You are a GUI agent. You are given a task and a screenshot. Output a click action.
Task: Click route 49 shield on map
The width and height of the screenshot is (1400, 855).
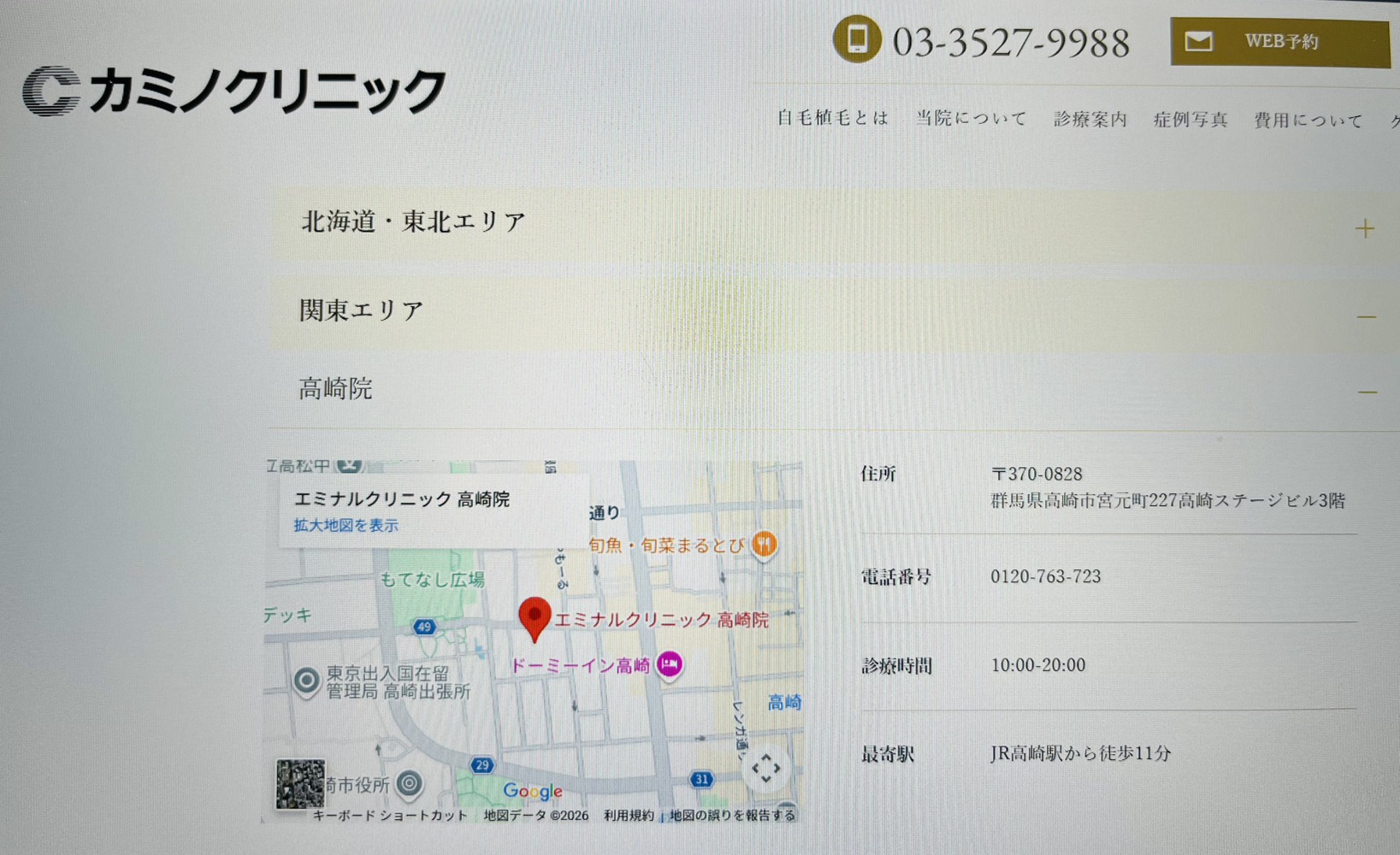click(x=424, y=628)
